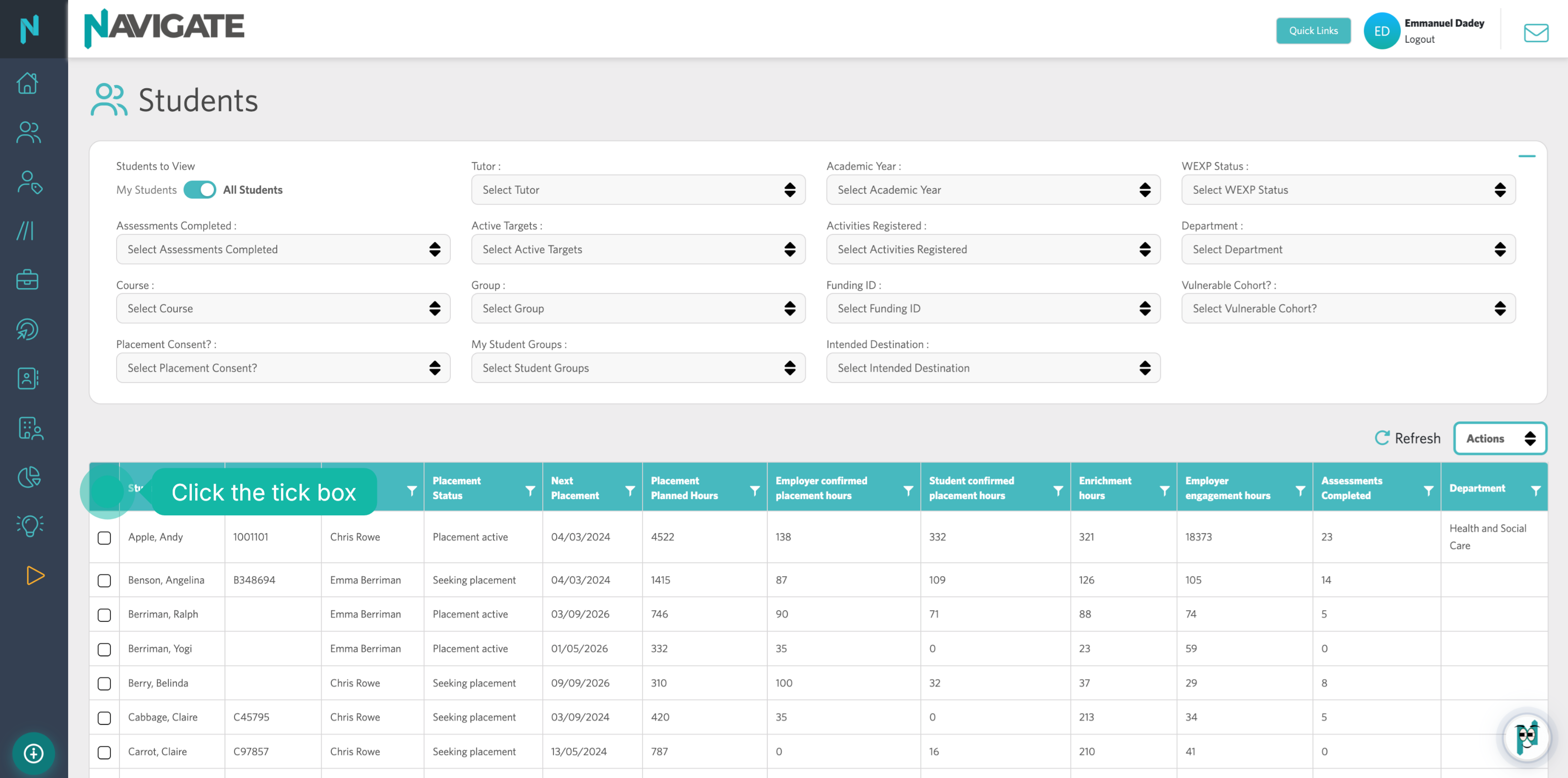
Task: Open the Actions menu
Action: 1500,438
